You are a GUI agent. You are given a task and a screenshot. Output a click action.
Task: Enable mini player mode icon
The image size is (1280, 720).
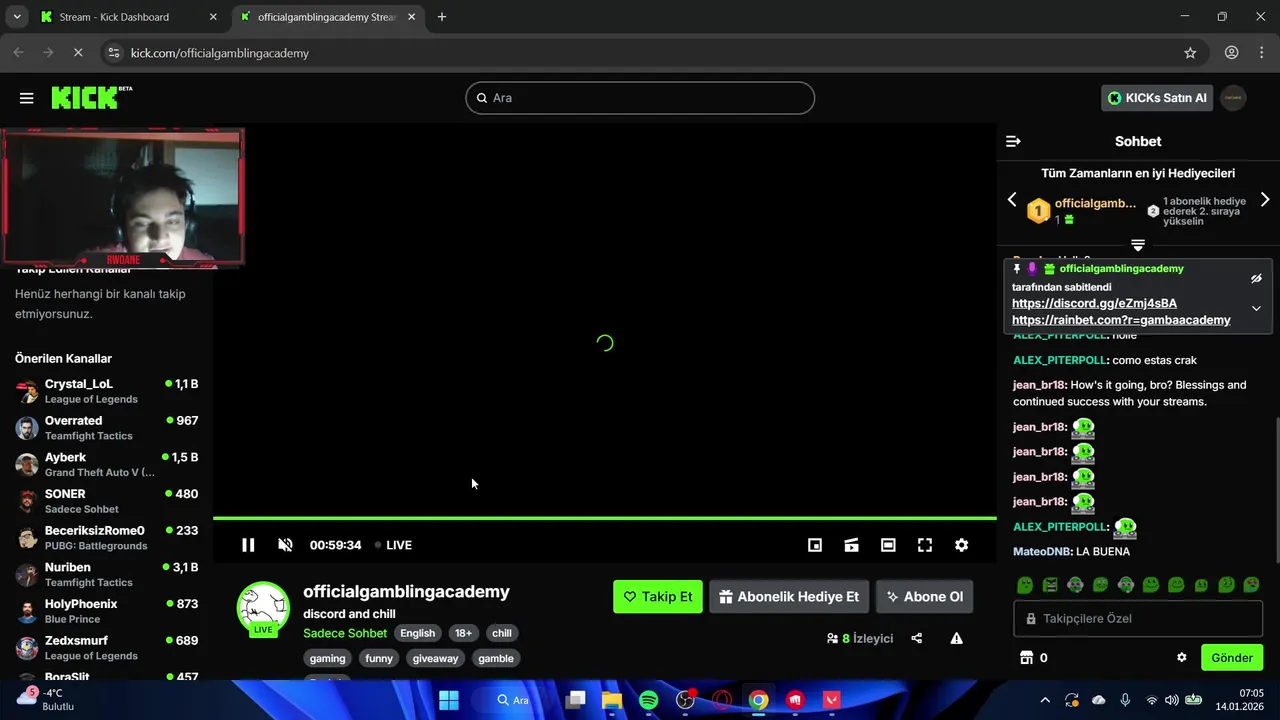815,545
